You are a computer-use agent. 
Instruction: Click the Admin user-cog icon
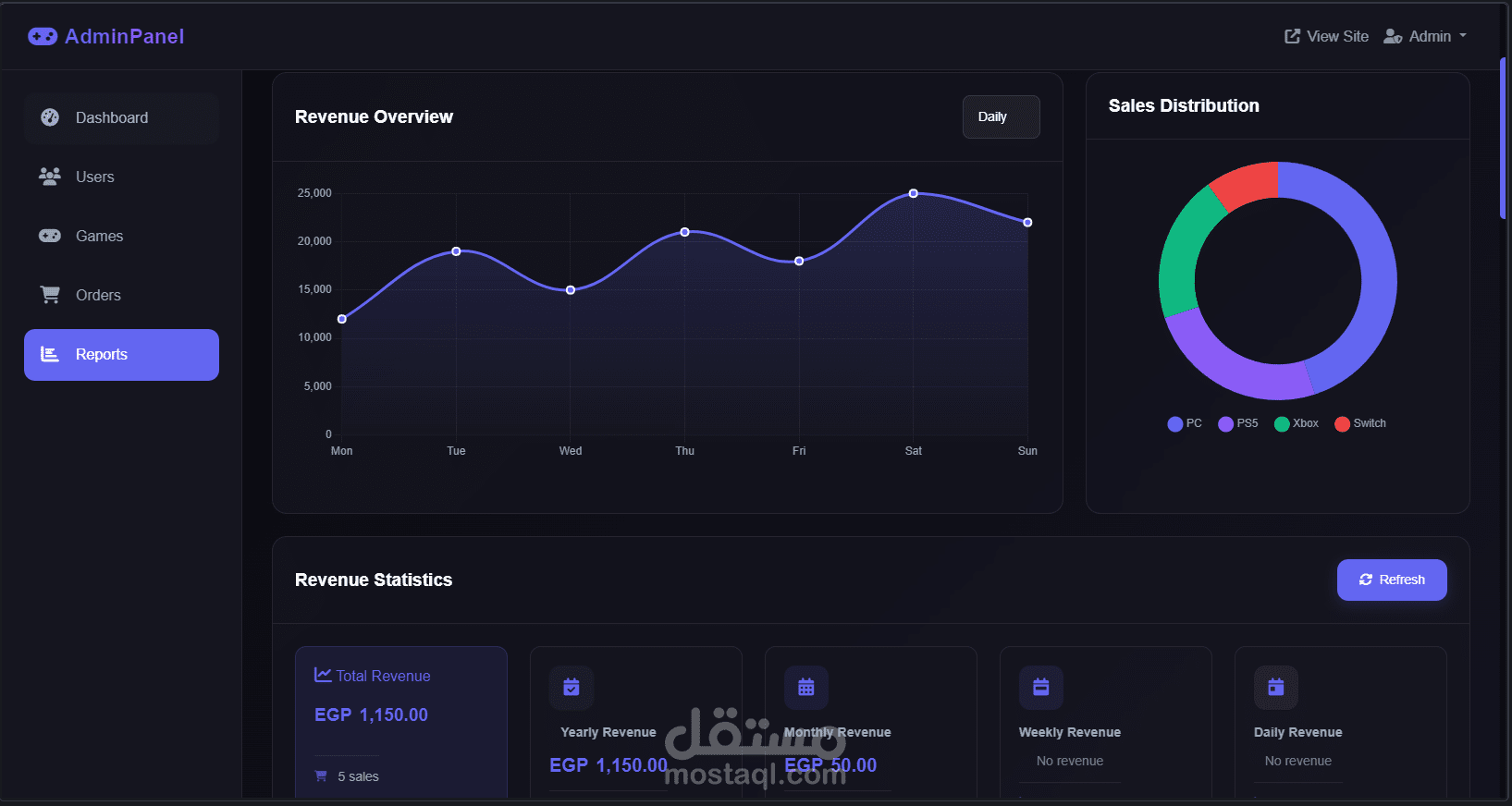click(x=1393, y=36)
